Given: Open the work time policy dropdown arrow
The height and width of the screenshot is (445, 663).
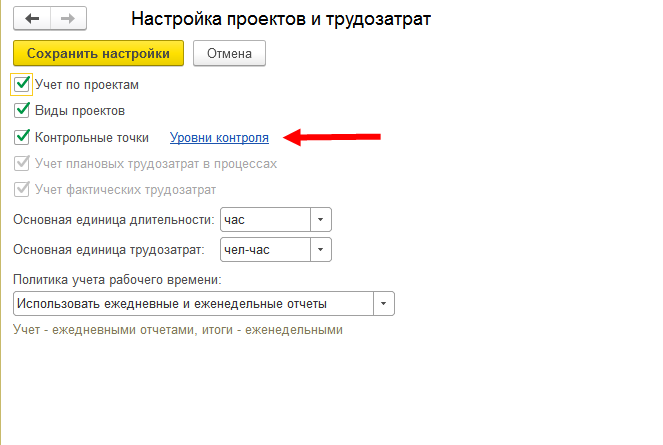Looking at the screenshot, I should click(x=384, y=304).
